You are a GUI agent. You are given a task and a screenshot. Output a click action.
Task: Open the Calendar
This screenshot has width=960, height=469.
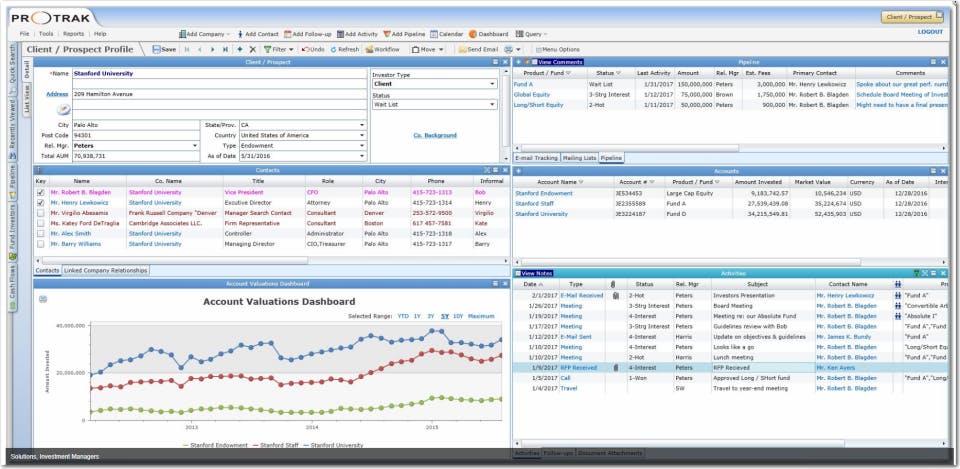click(447, 34)
